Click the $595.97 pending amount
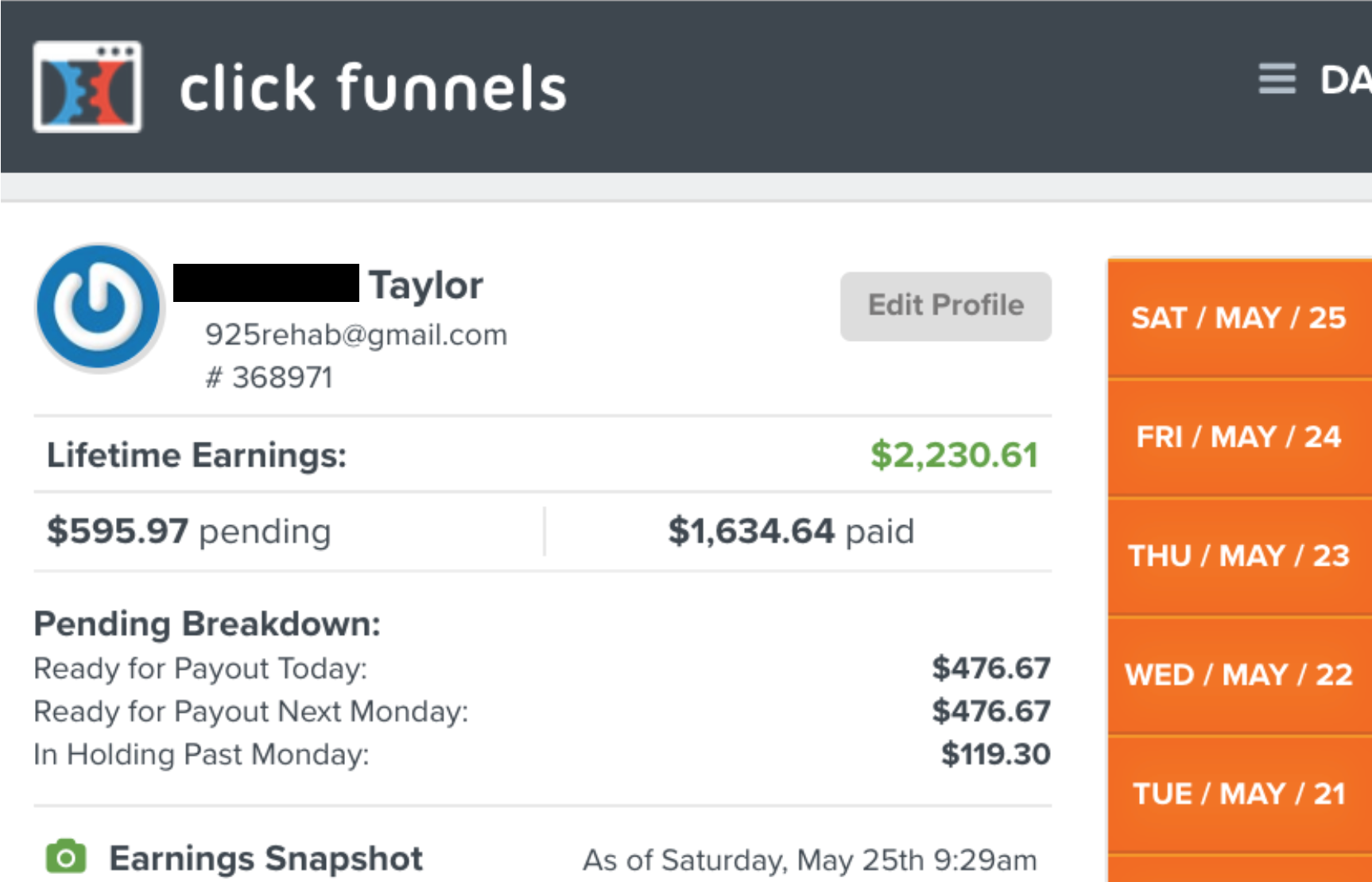The image size is (1372, 882). pyautogui.click(x=118, y=531)
